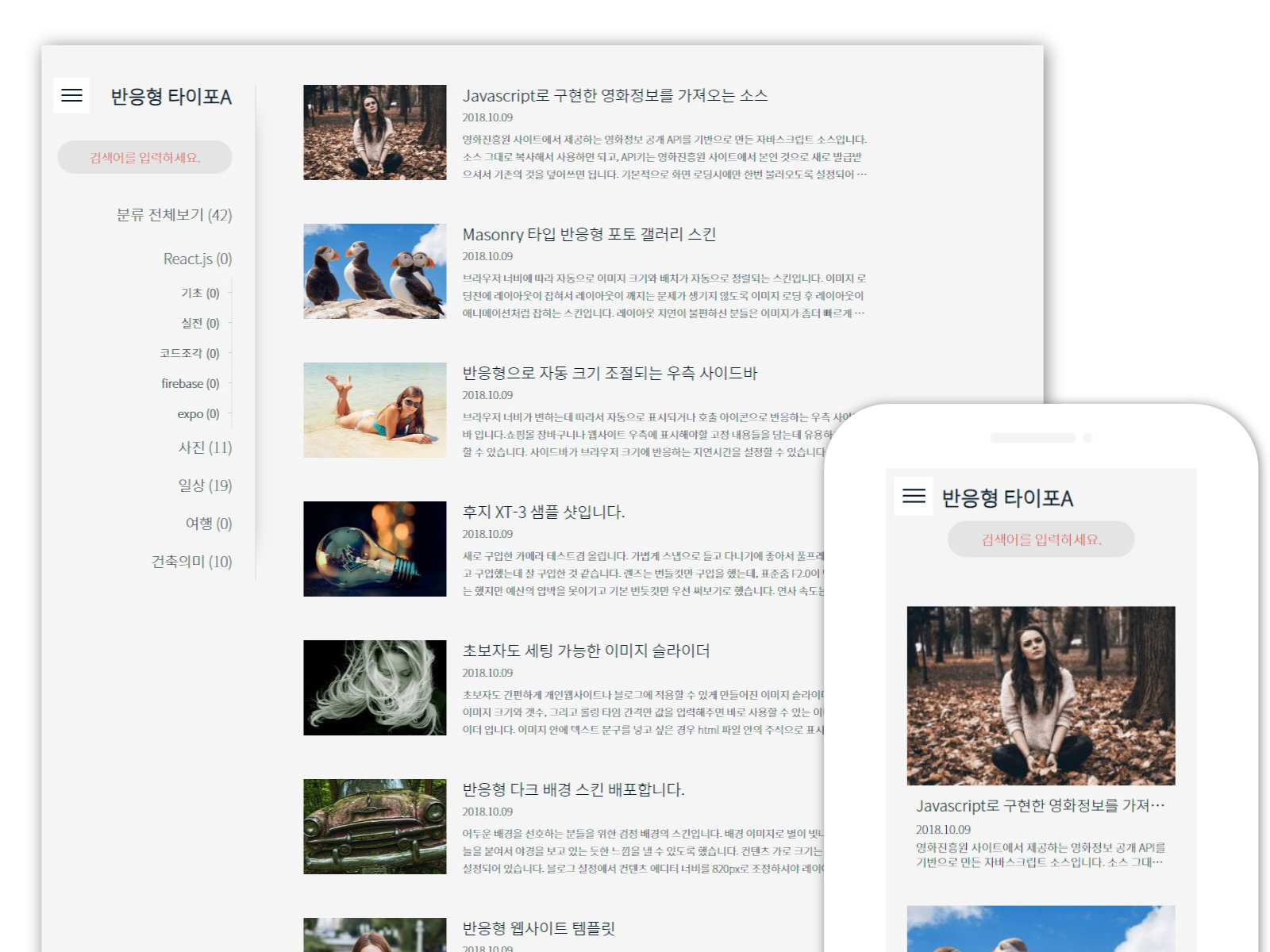Select expo (0) subcategory
The height and width of the screenshot is (952, 1270).
pyautogui.click(x=198, y=413)
